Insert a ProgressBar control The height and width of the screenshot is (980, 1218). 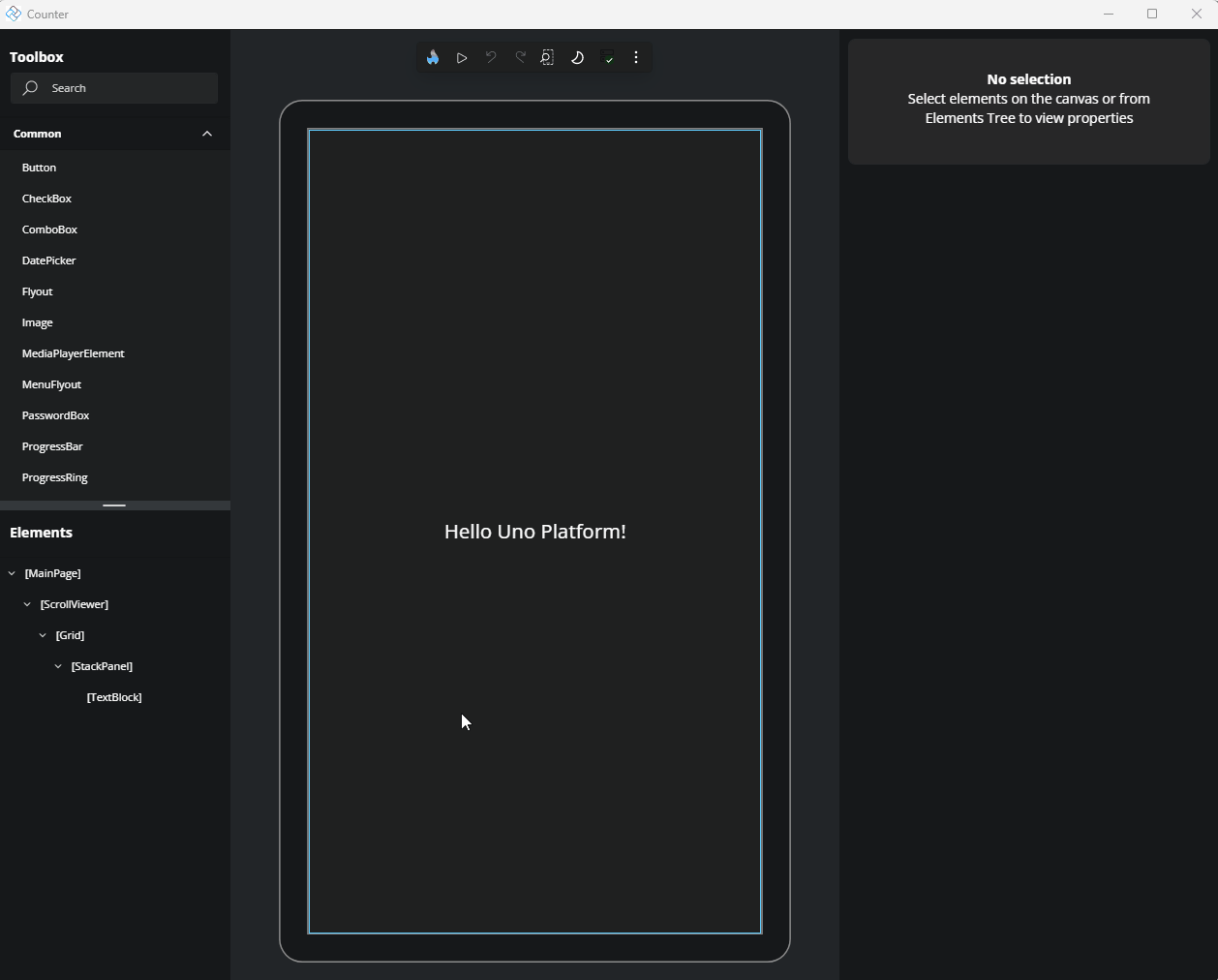click(x=53, y=446)
